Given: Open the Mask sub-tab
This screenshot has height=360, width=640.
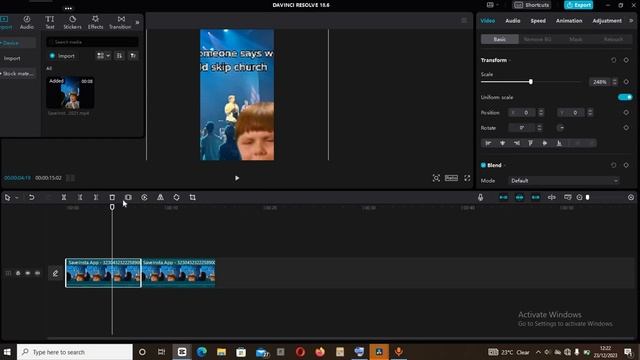Looking at the screenshot, I should coord(576,39).
